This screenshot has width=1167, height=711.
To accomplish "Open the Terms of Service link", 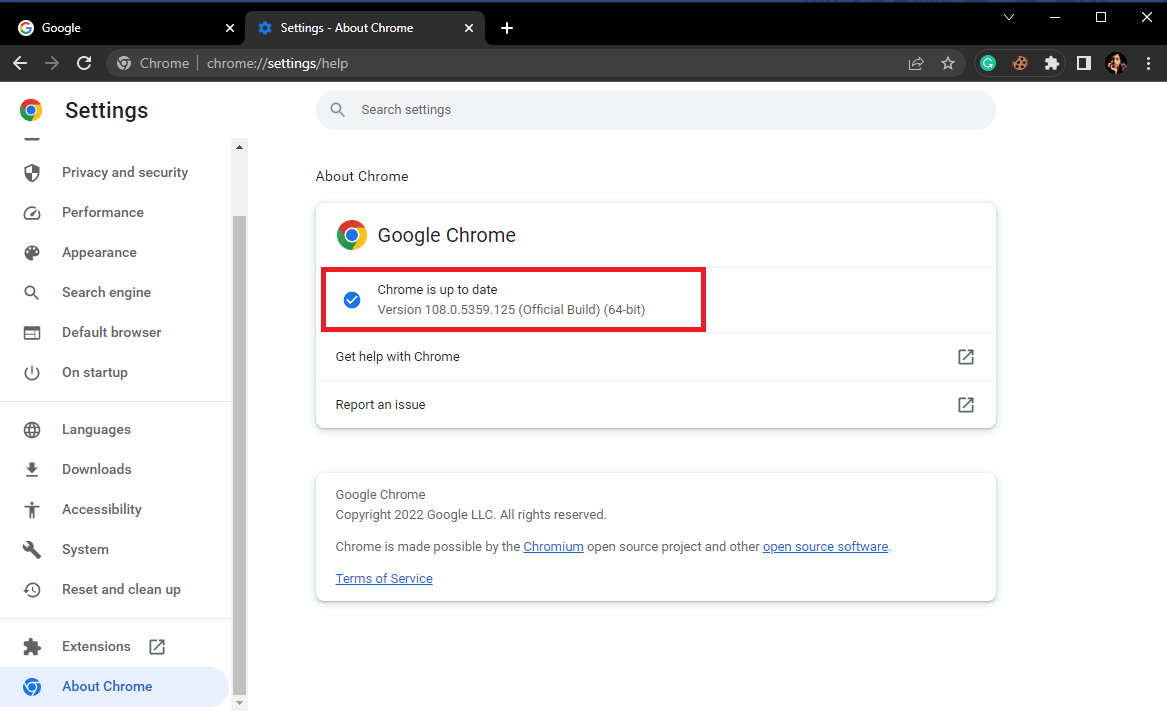I will (384, 578).
